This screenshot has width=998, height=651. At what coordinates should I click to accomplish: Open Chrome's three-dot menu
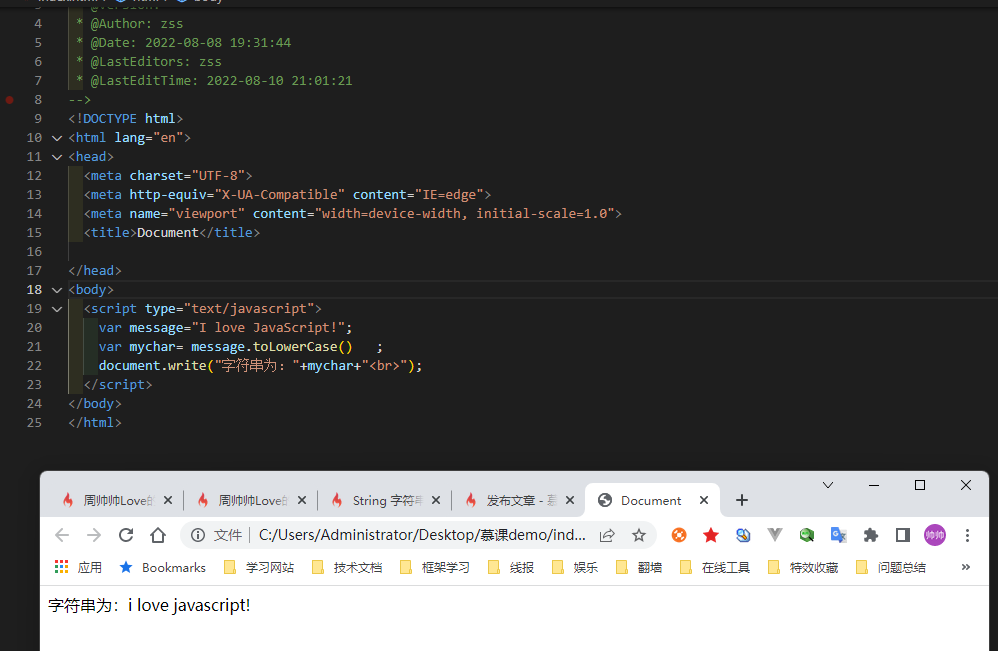(967, 535)
